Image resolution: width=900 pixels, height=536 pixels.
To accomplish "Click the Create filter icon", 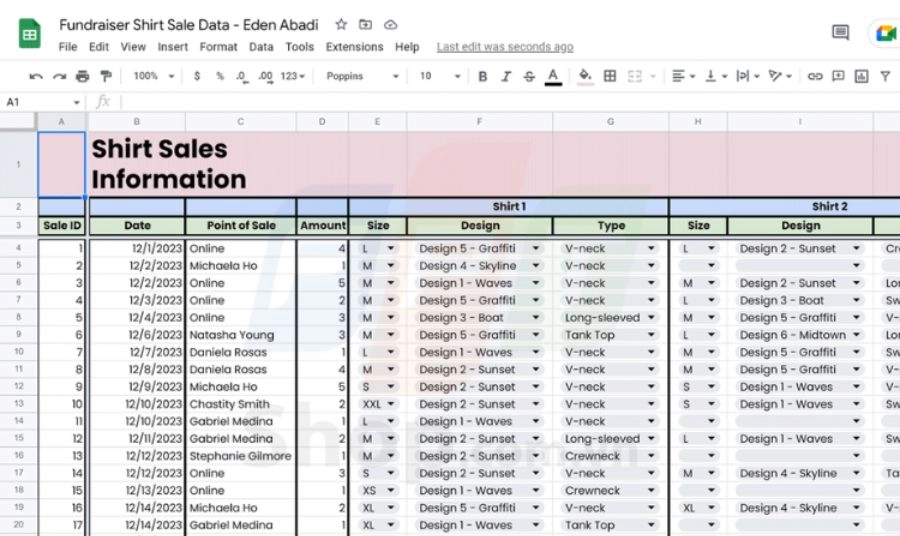I will pyautogui.click(x=886, y=76).
